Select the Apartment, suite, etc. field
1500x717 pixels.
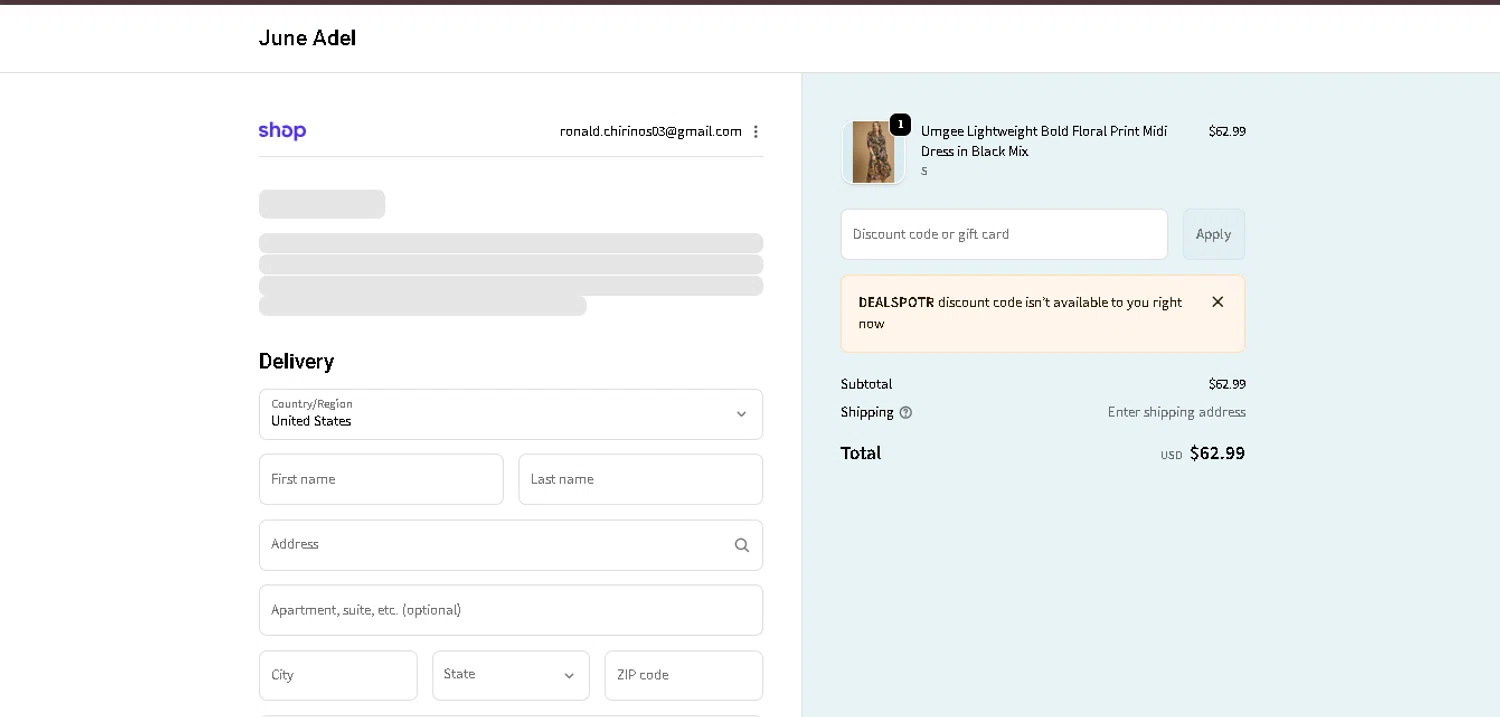(511, 610)
